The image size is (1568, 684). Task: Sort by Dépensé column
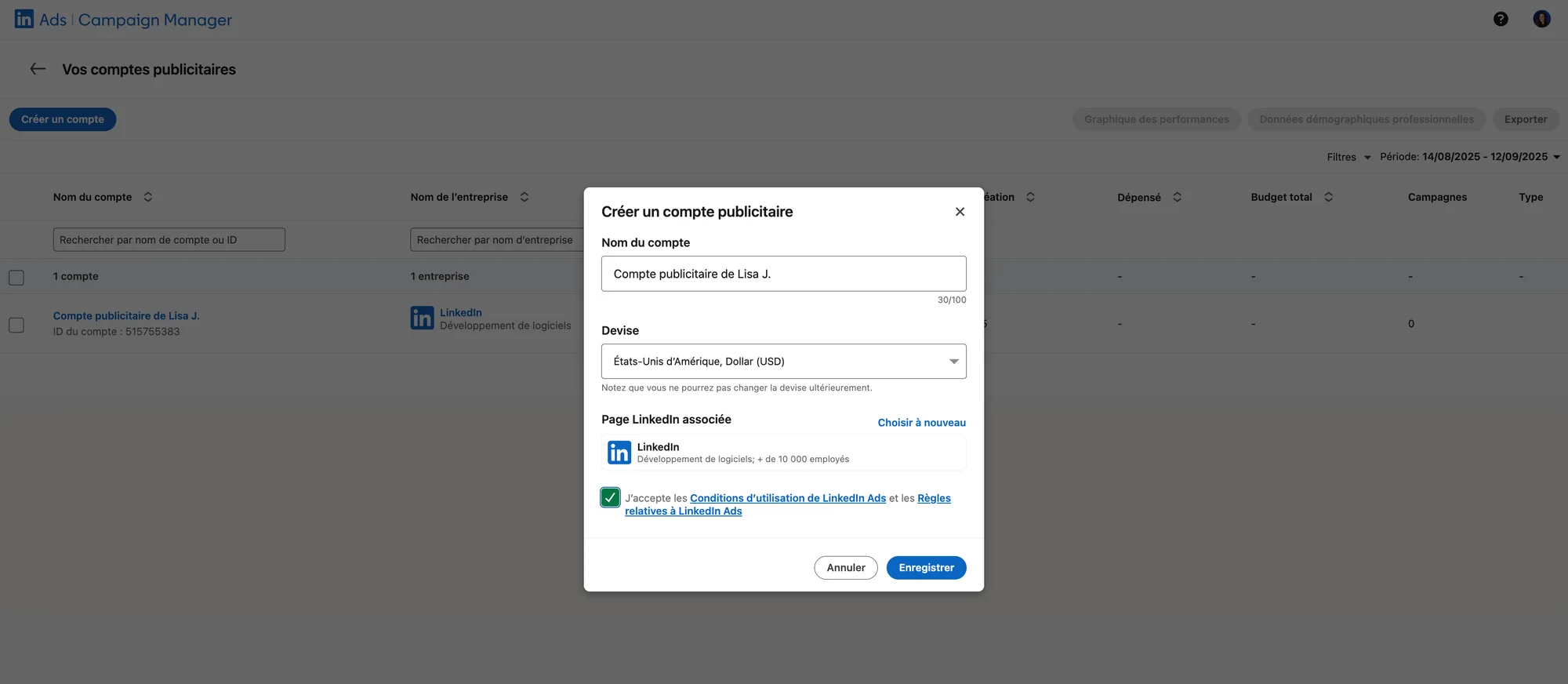(1177, 197)
